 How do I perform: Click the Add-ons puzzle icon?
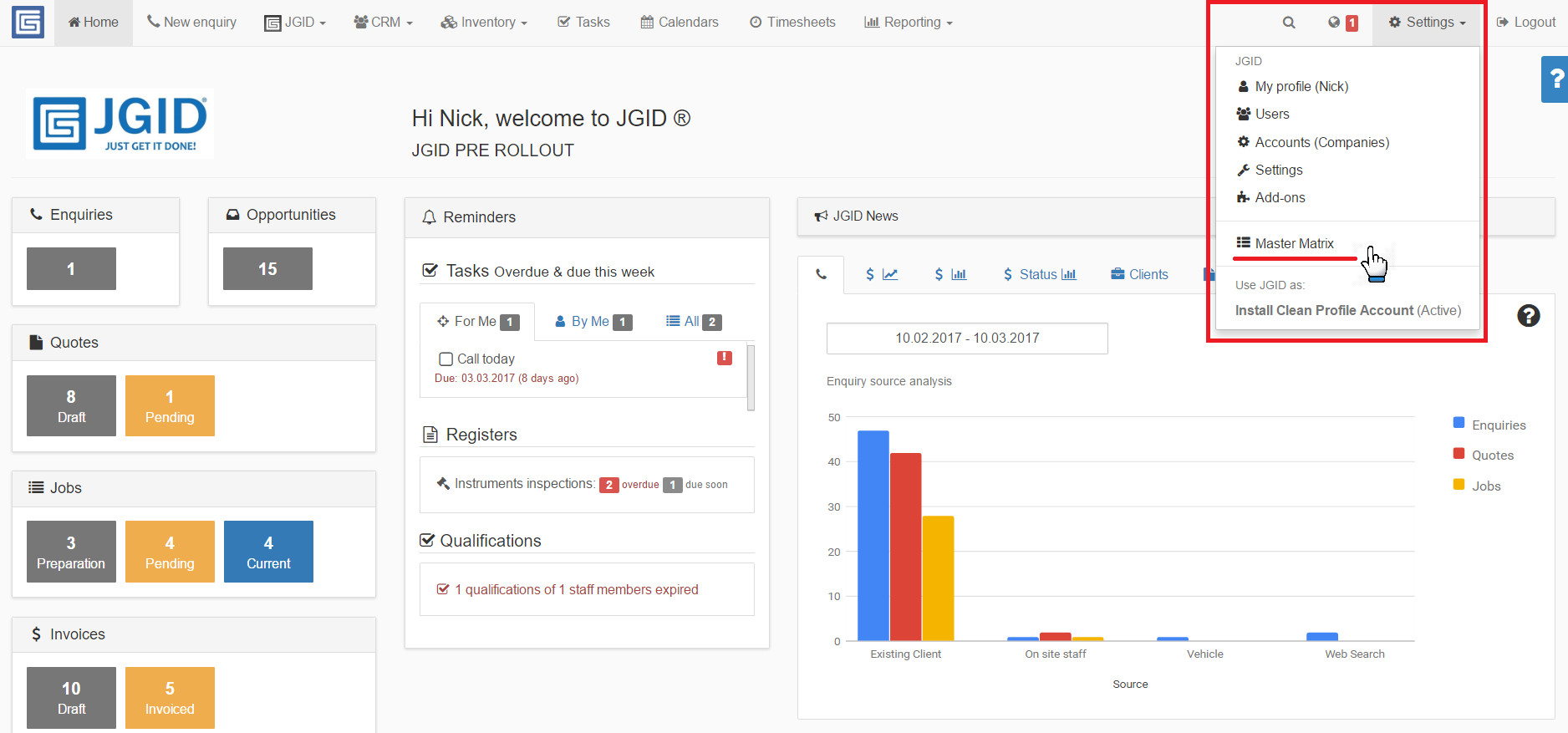1244,197
